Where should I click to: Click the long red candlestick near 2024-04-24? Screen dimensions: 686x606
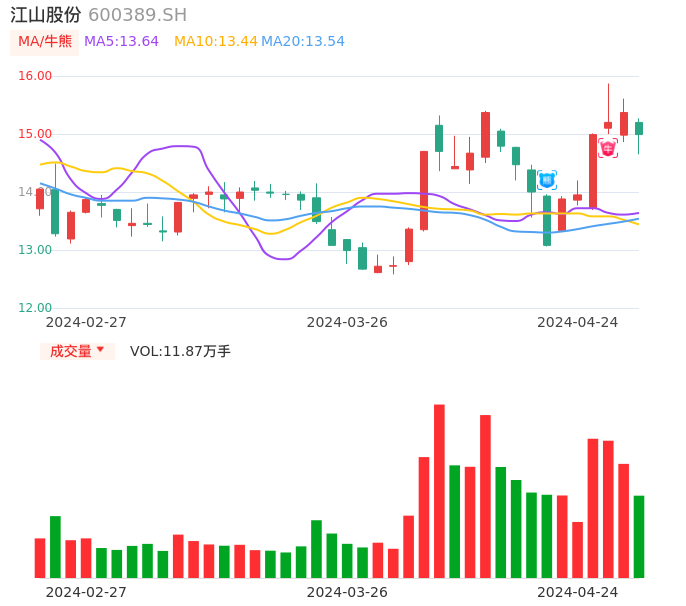pos(593,171)
